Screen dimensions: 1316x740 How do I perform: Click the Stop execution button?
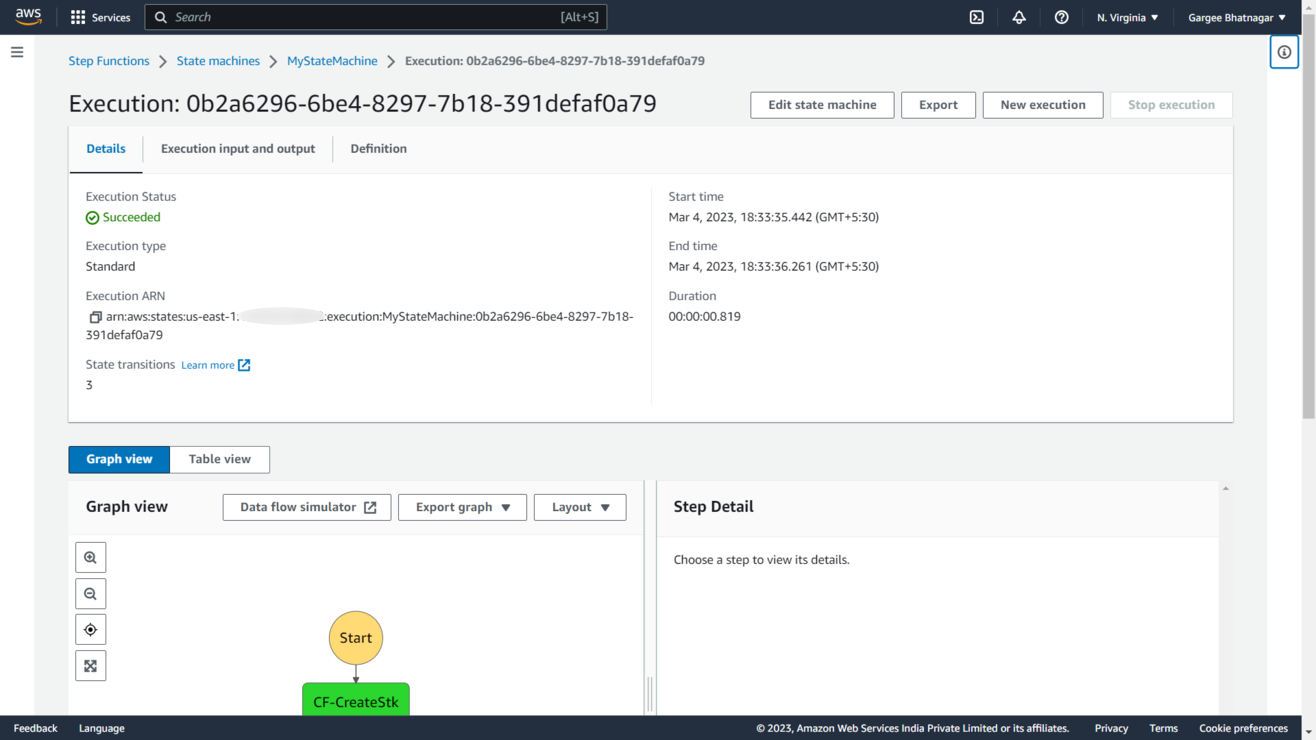(1171, 105)
